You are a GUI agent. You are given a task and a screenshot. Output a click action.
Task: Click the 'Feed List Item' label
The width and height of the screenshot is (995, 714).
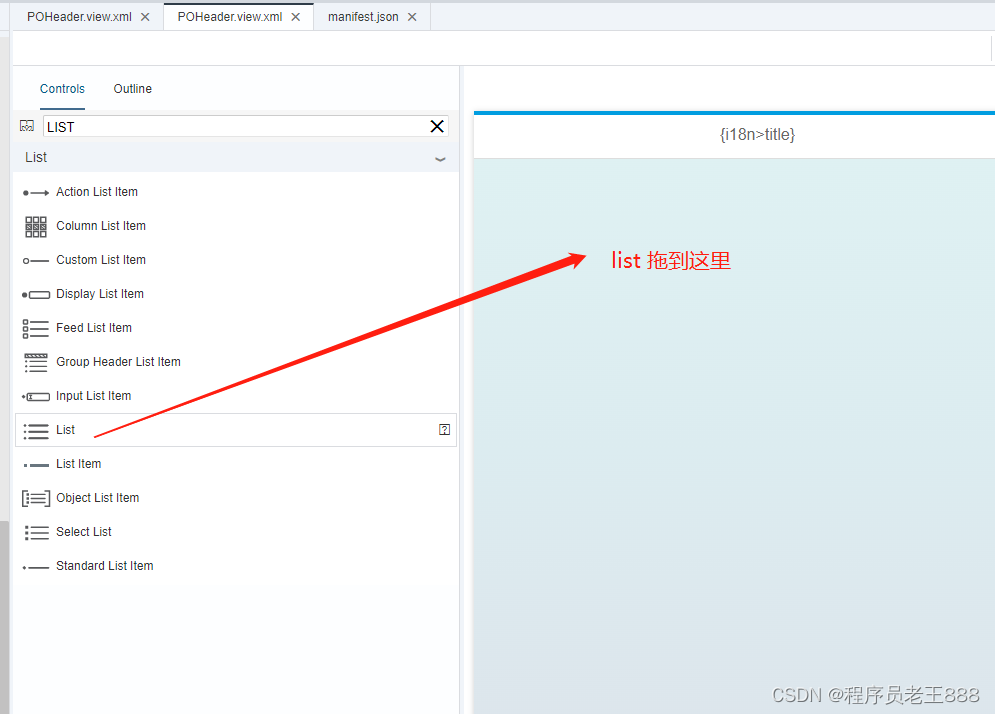94,327
